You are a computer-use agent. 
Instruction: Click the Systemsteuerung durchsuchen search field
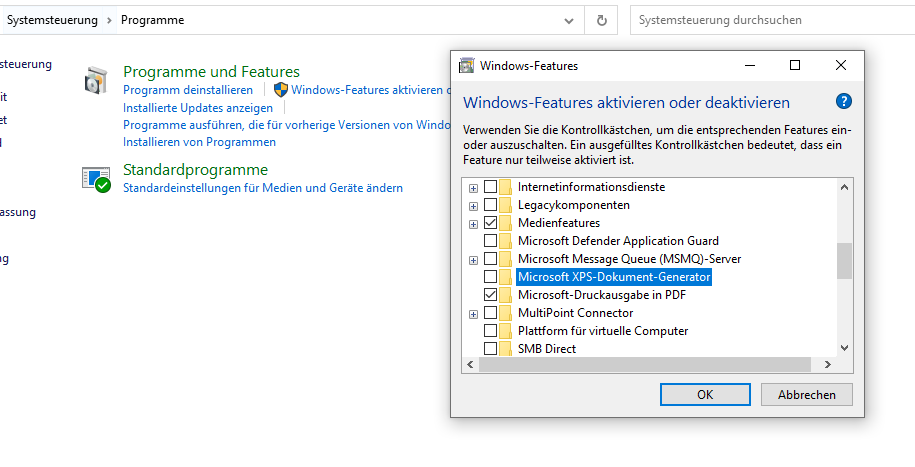pyautogui.click(x=773, y=20)
